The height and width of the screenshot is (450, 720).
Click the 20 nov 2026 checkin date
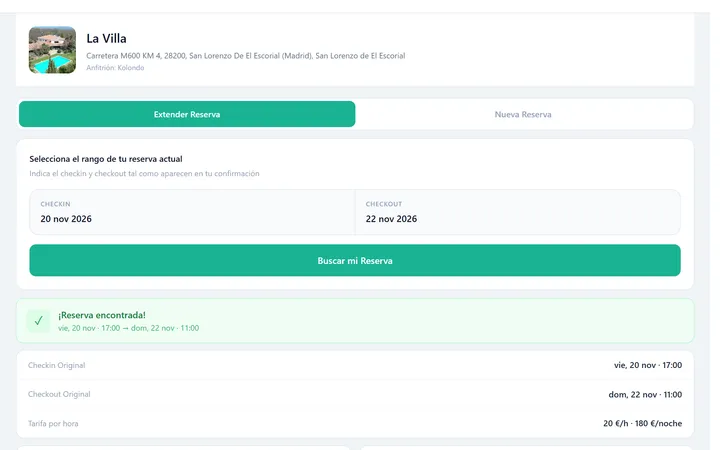coord(66,219)
